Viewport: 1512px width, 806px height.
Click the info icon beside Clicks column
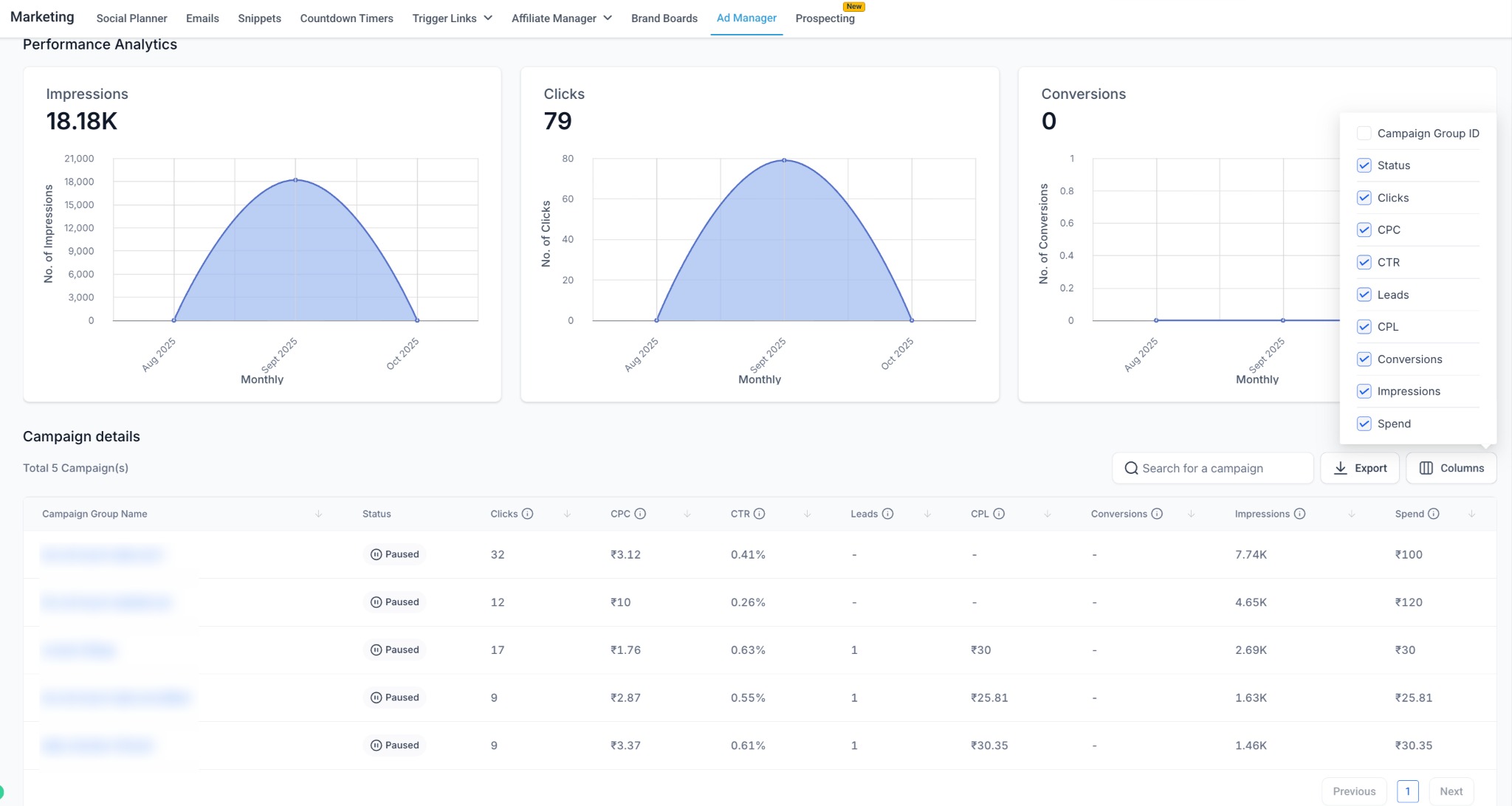527,514
